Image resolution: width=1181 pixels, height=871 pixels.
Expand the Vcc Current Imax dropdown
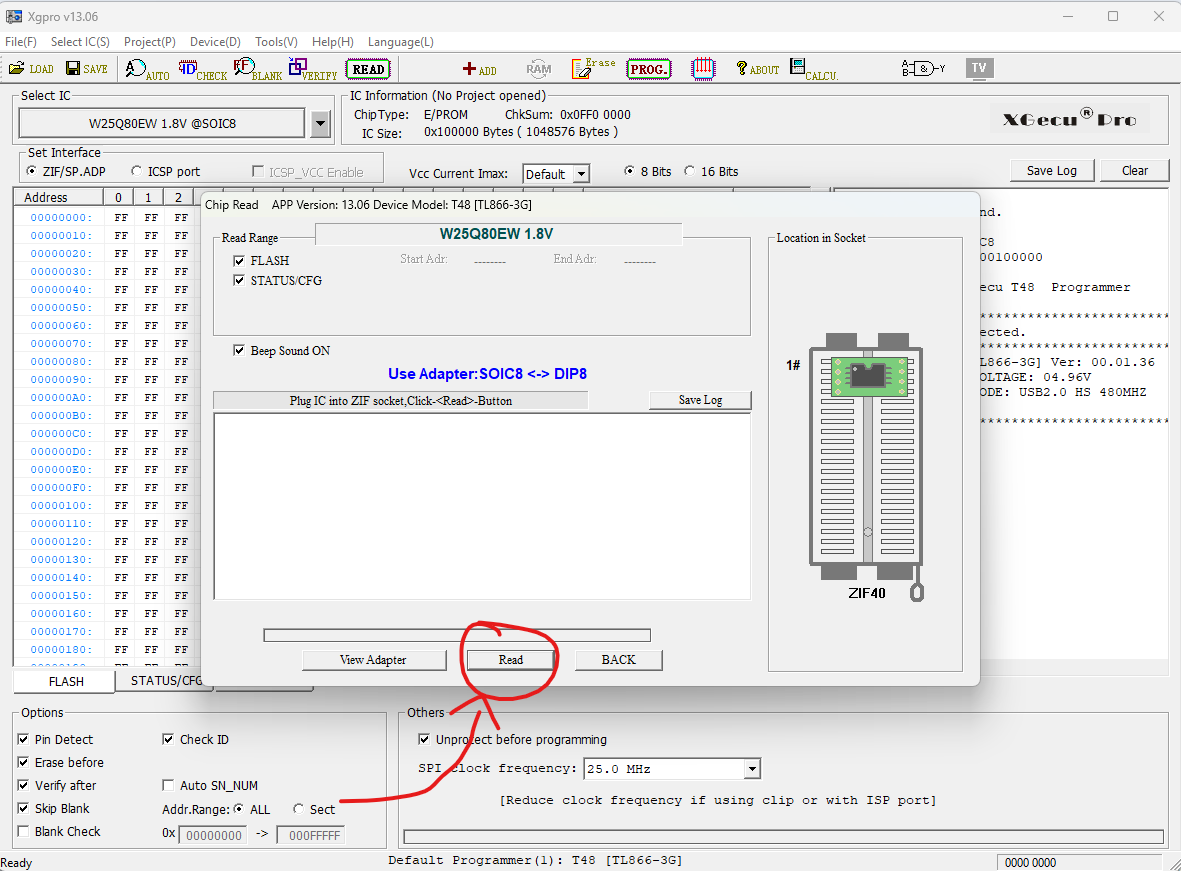click(580, 174)
